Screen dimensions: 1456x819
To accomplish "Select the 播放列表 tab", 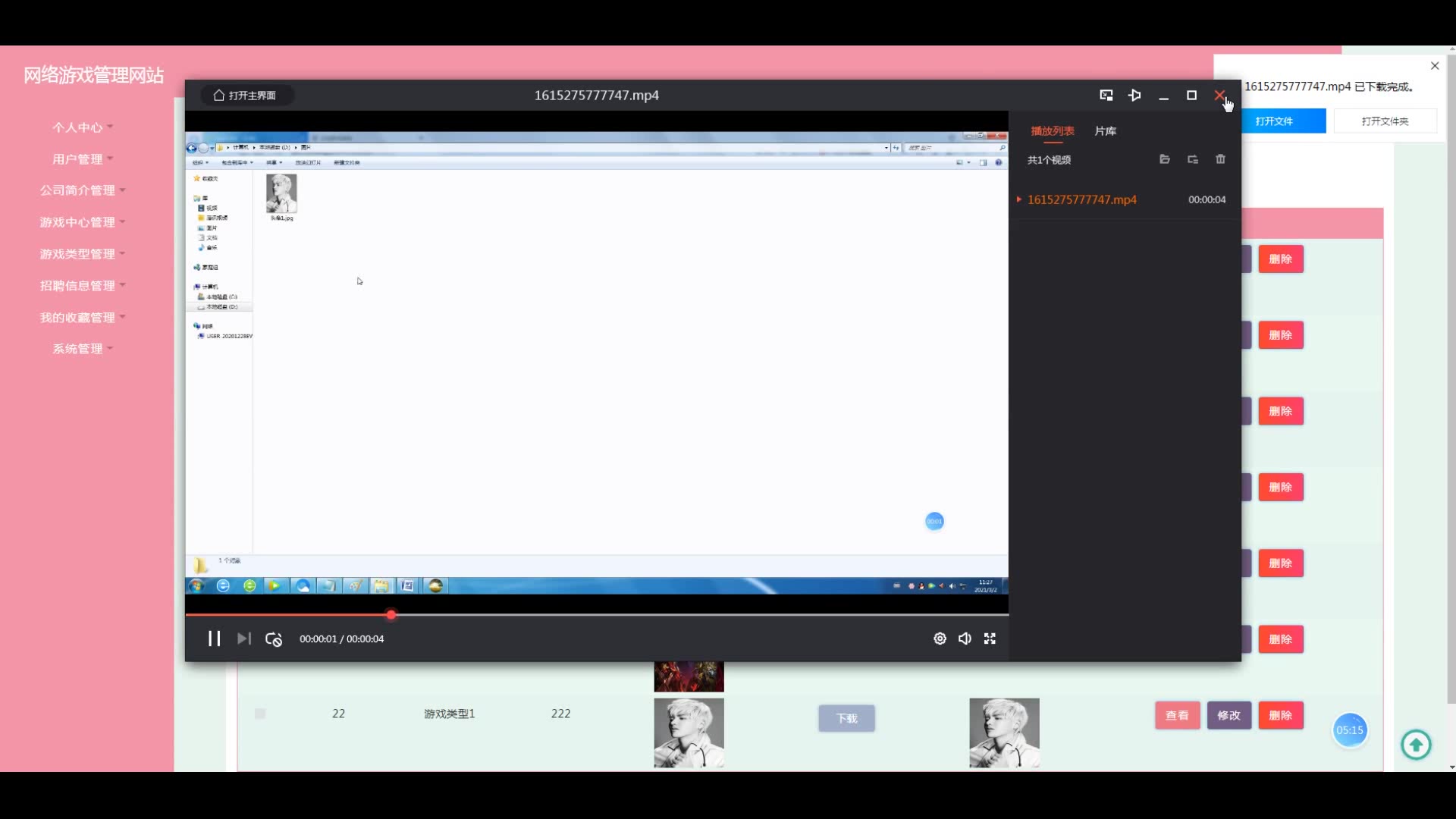I will click(1052, 131).
